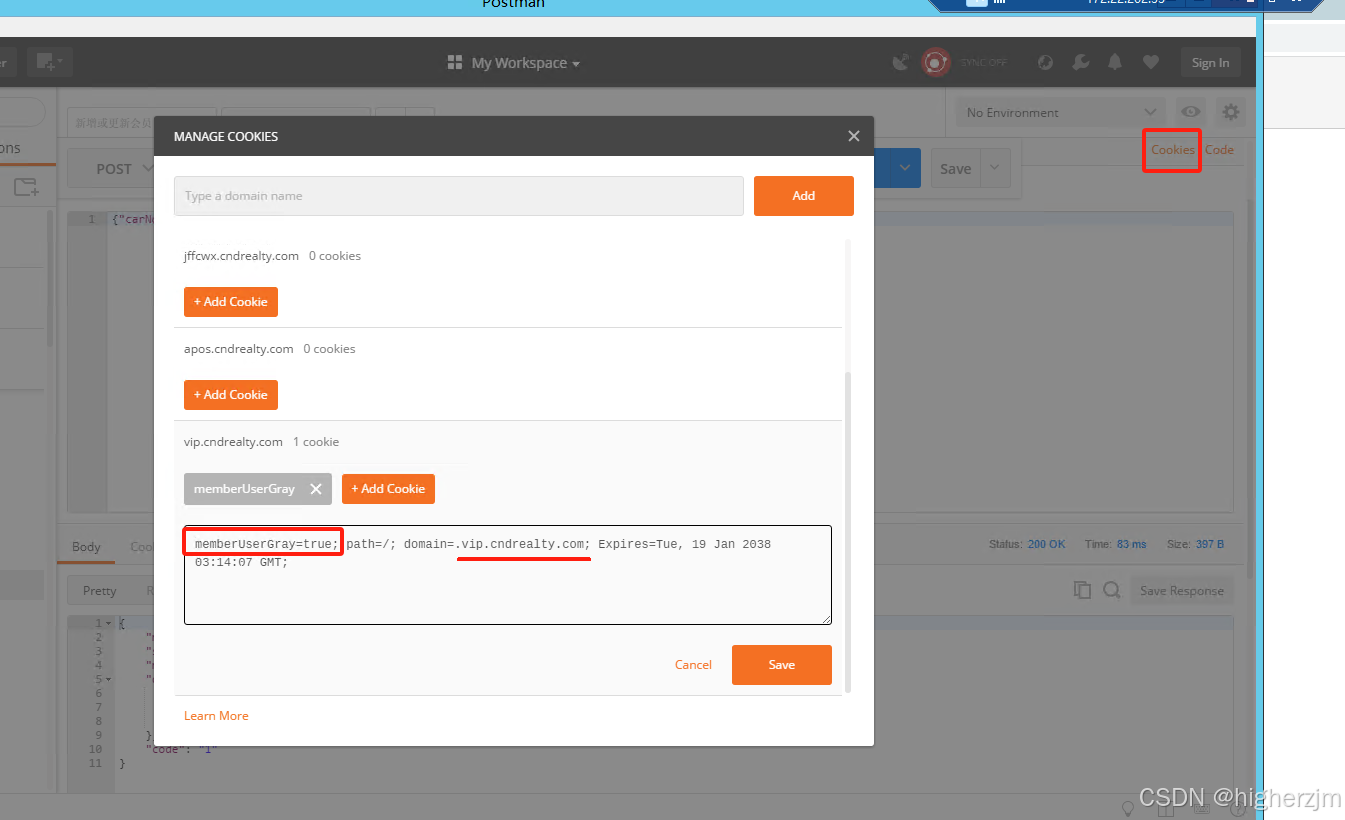Screen dimensions: 1345x820
Task: Expand the Save button dropdown arrow
Action: (994, 169)
